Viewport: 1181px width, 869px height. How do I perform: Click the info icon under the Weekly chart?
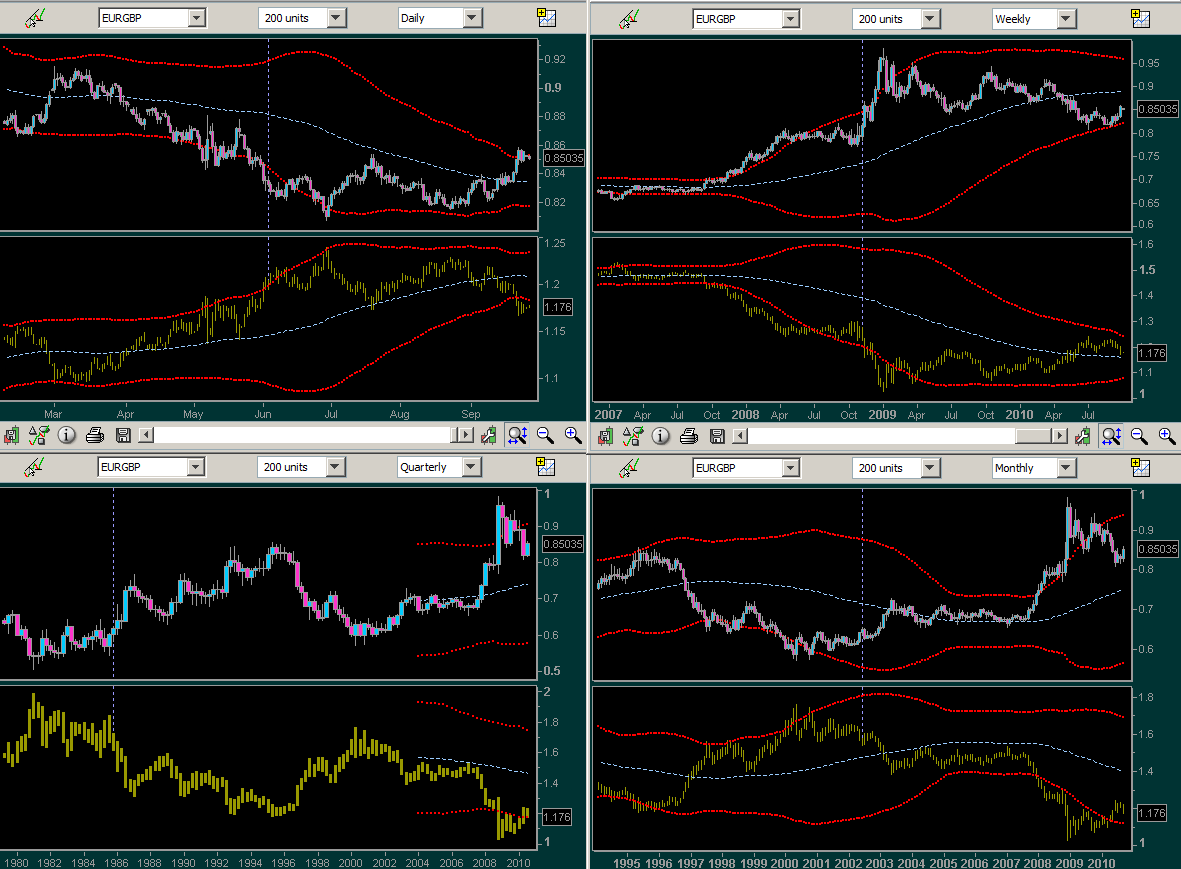click(x=661, y=436)
